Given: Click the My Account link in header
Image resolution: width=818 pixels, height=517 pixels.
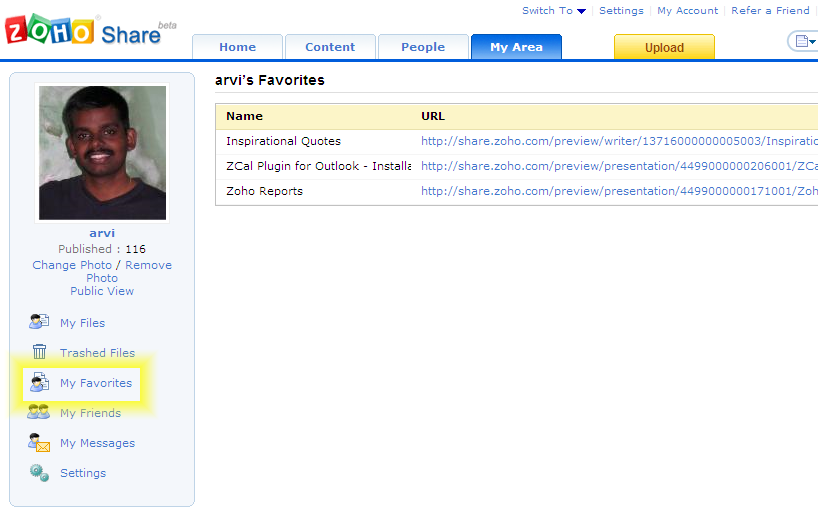Looking at the screenshot, I should click(x=687, y=11).
